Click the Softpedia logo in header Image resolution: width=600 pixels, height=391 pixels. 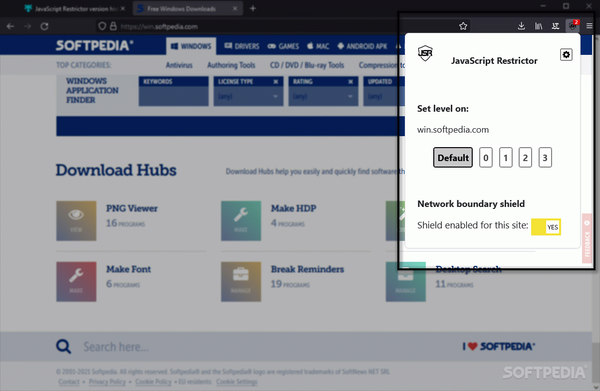click(x=95, y=46)
